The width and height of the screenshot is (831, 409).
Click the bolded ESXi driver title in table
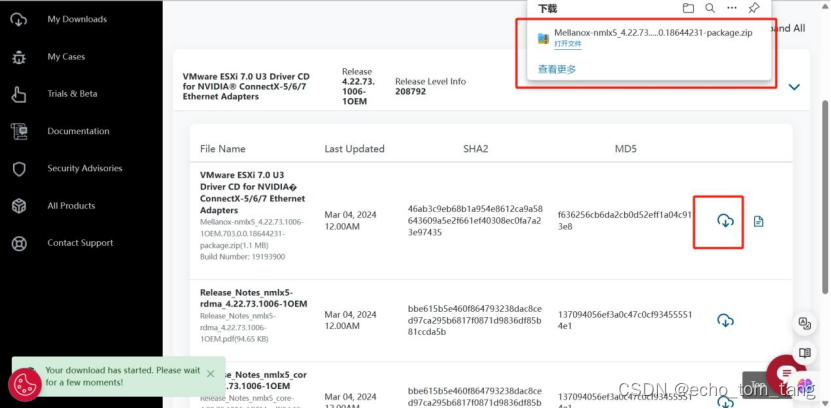pyautogui.click(x=252, y=192)
